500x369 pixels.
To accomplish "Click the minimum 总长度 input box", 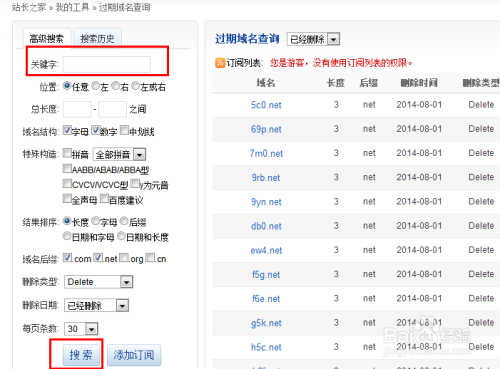I will point(77,109).
